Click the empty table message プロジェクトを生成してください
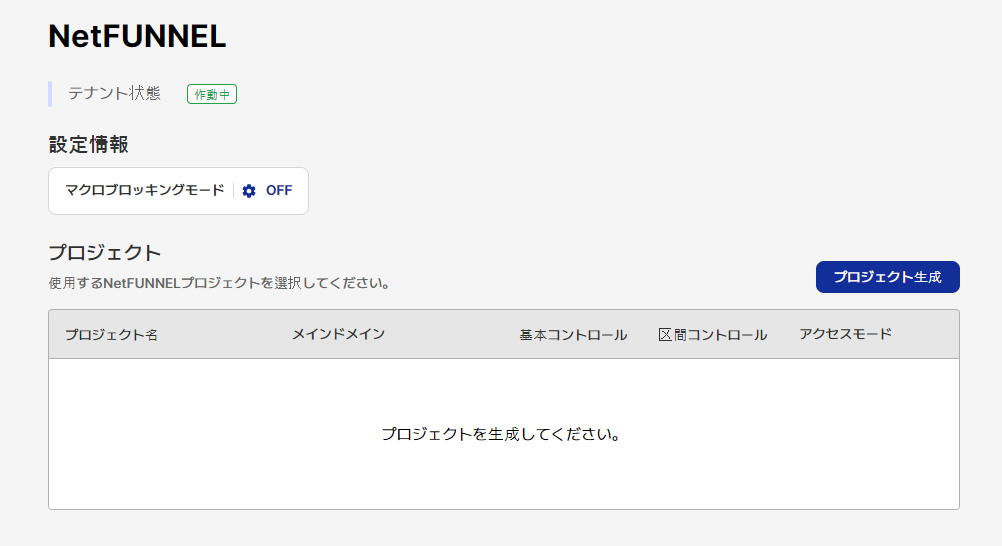 [501, 434]
